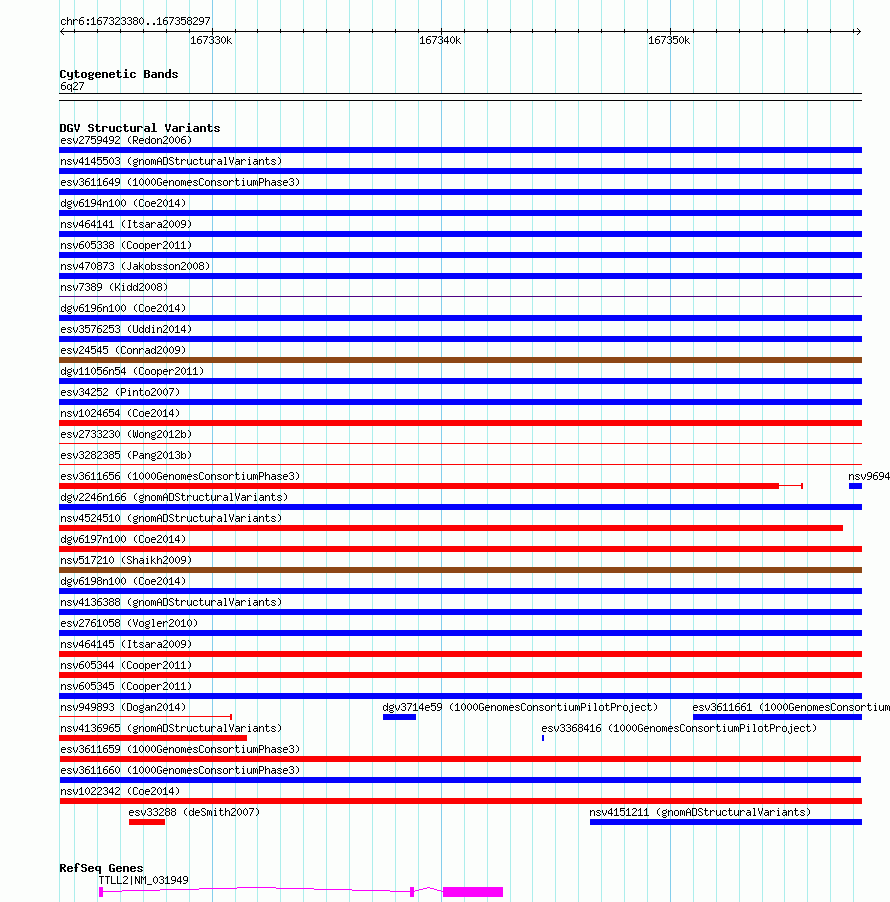Open esv3368416 (1000GenomesConsortiumPilotProject) label
This screenshot has width=890, height=902.
click(679, 728)
